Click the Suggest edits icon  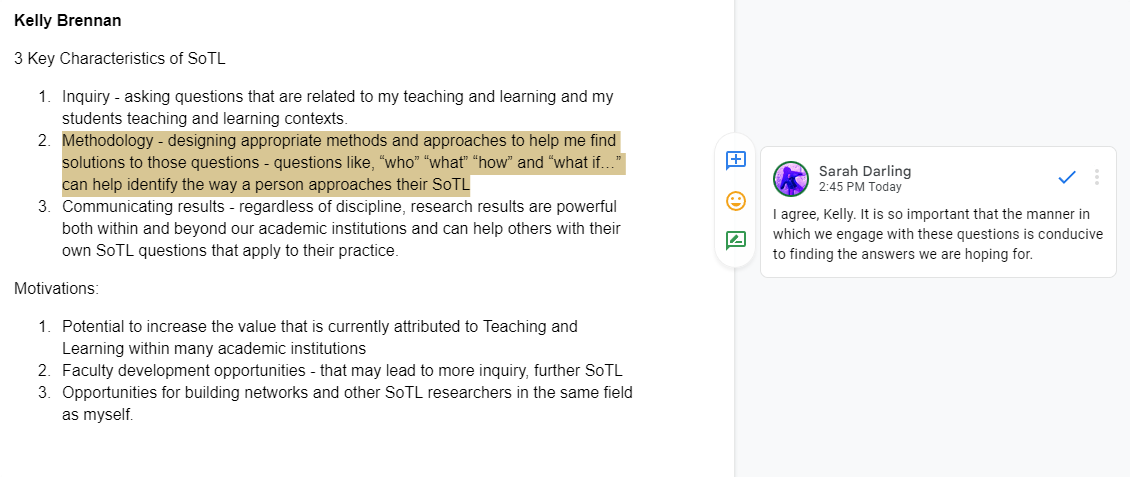[735, 240]
